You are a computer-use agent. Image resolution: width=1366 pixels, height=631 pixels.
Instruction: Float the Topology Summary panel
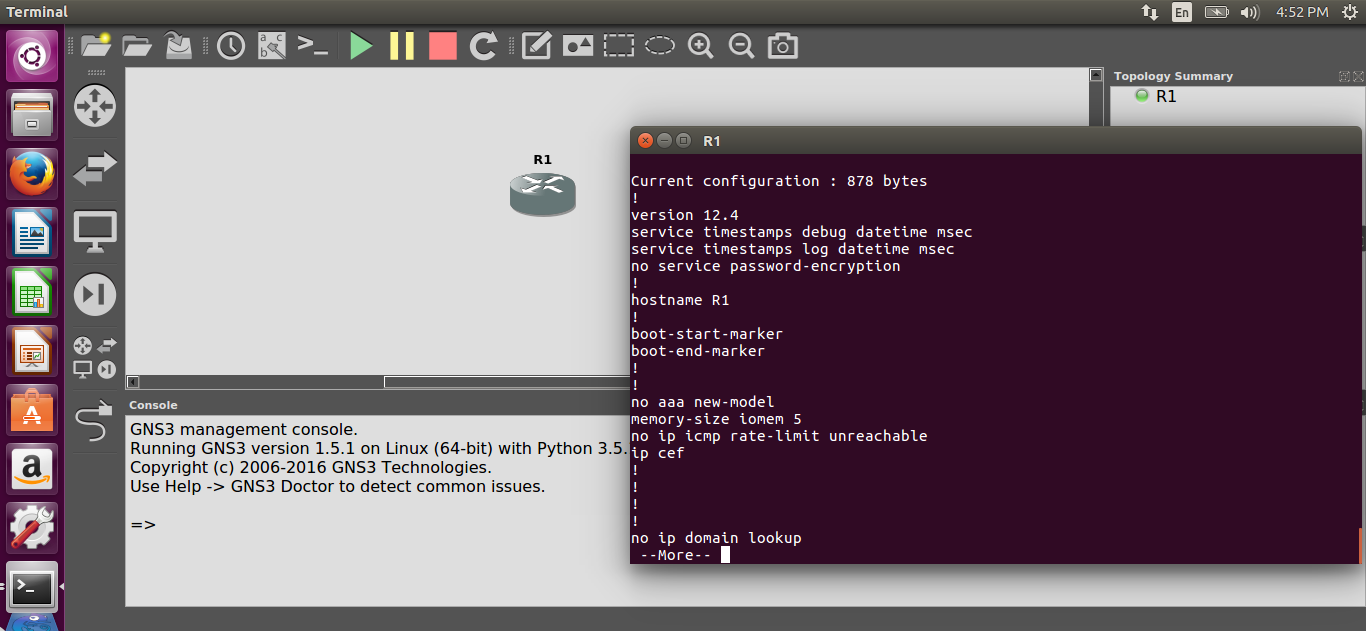[1344, 76]
